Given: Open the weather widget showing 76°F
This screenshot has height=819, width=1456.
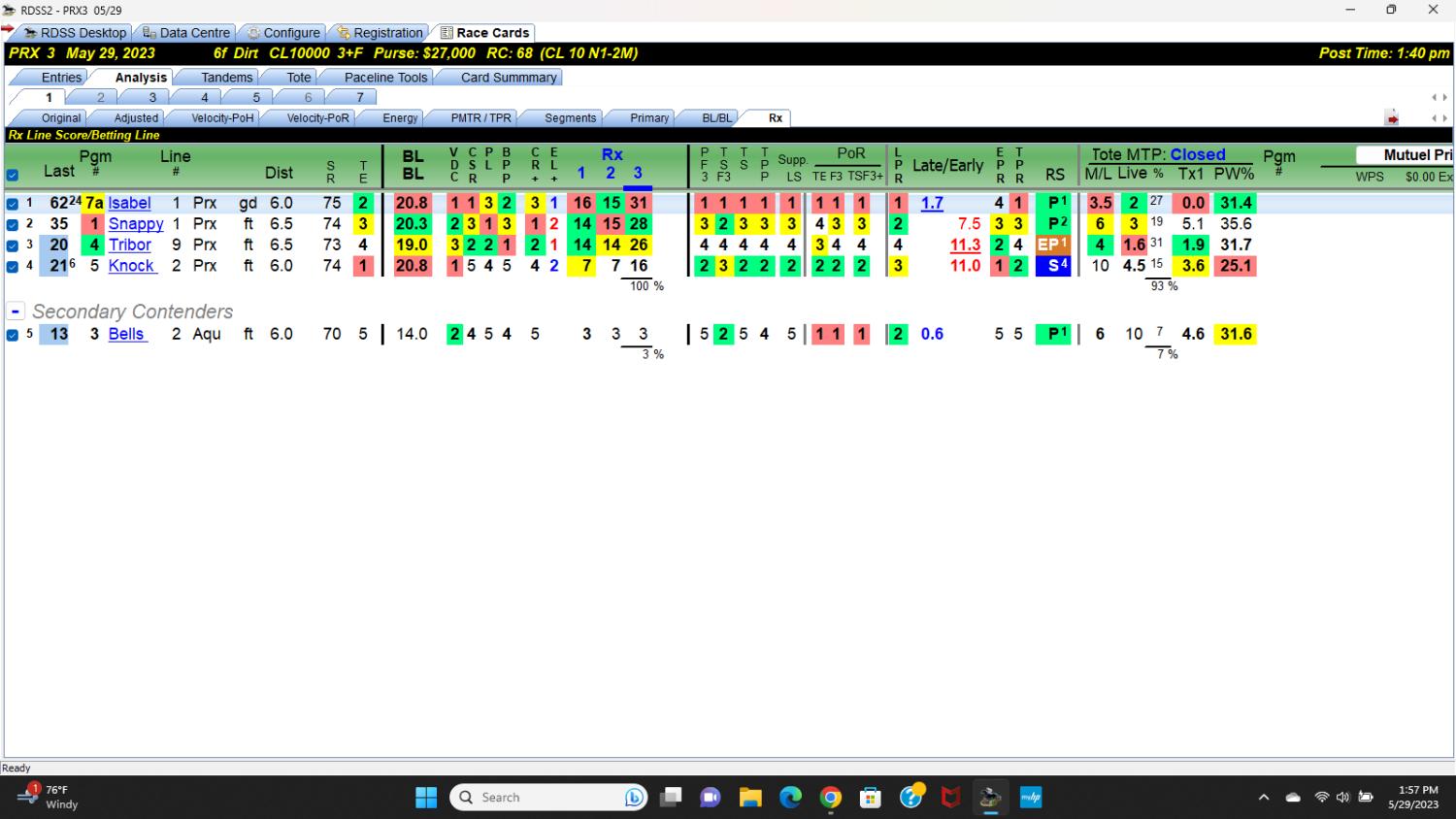Looking at the screenshot, I should 49,797.
